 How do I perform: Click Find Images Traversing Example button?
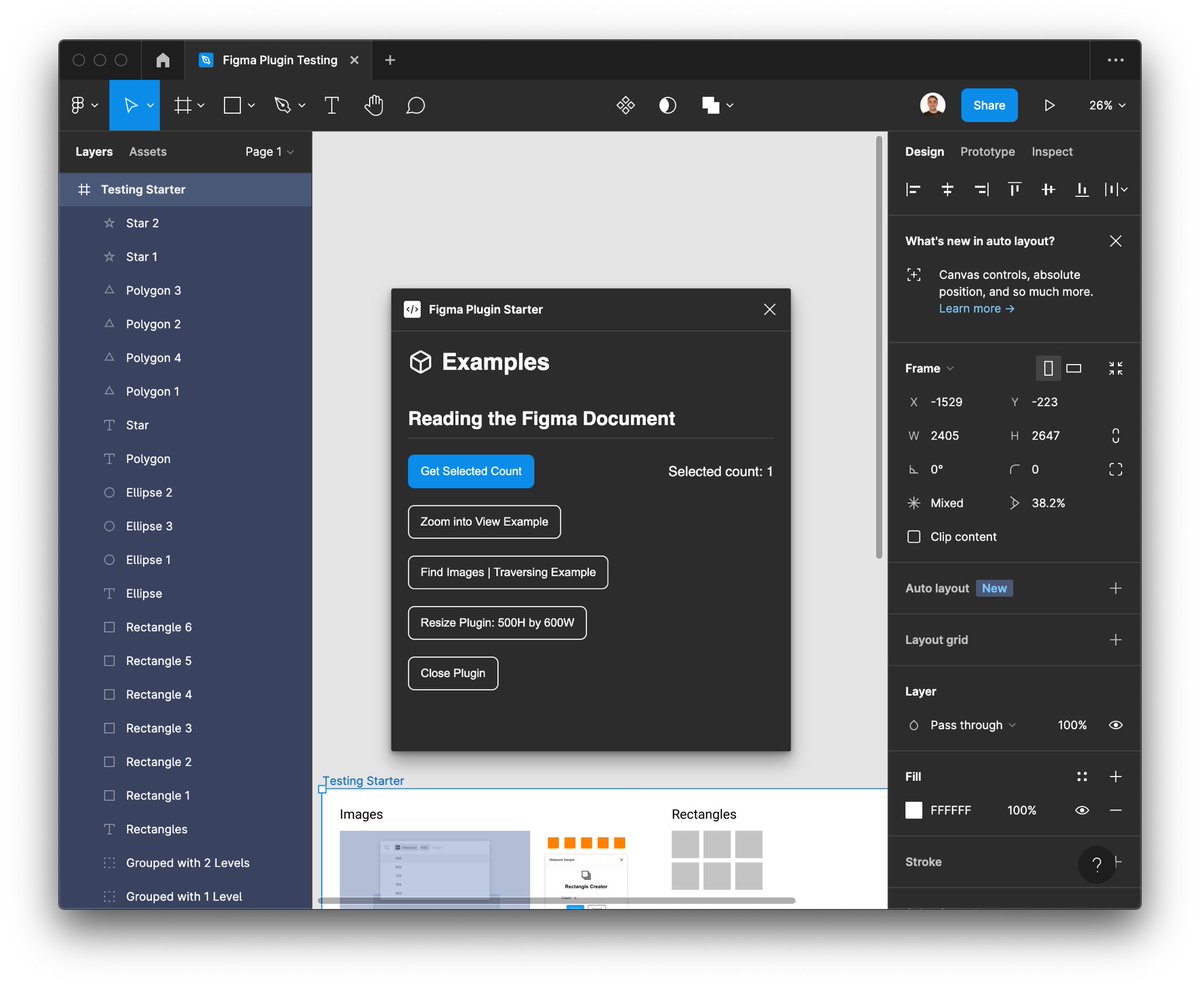[508, 572]
